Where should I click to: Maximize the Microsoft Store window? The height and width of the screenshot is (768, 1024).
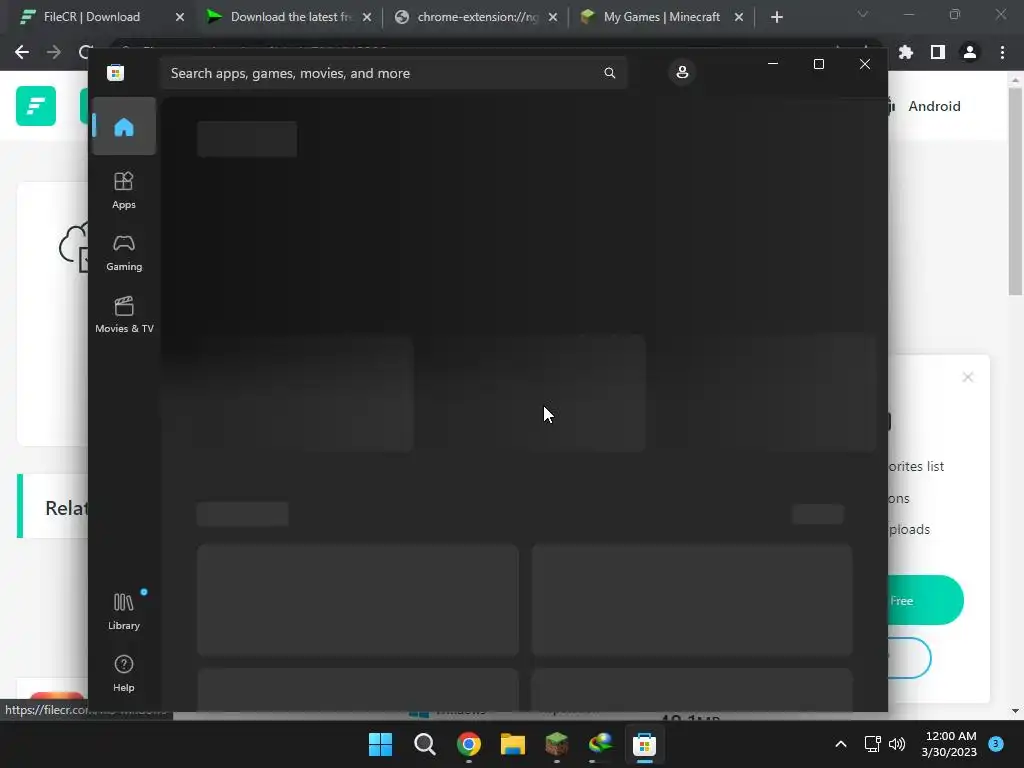tap(818, 64)
